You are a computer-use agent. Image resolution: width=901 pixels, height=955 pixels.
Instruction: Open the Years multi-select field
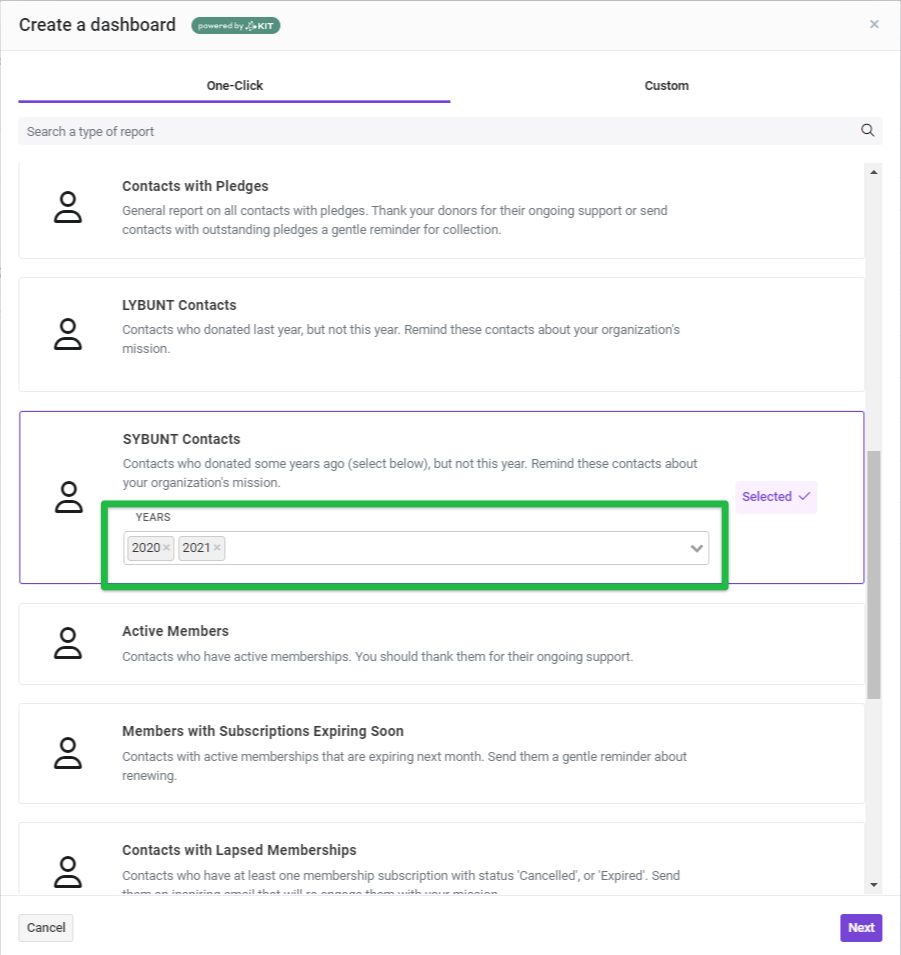pyautogui.click(x=416, y=548)
